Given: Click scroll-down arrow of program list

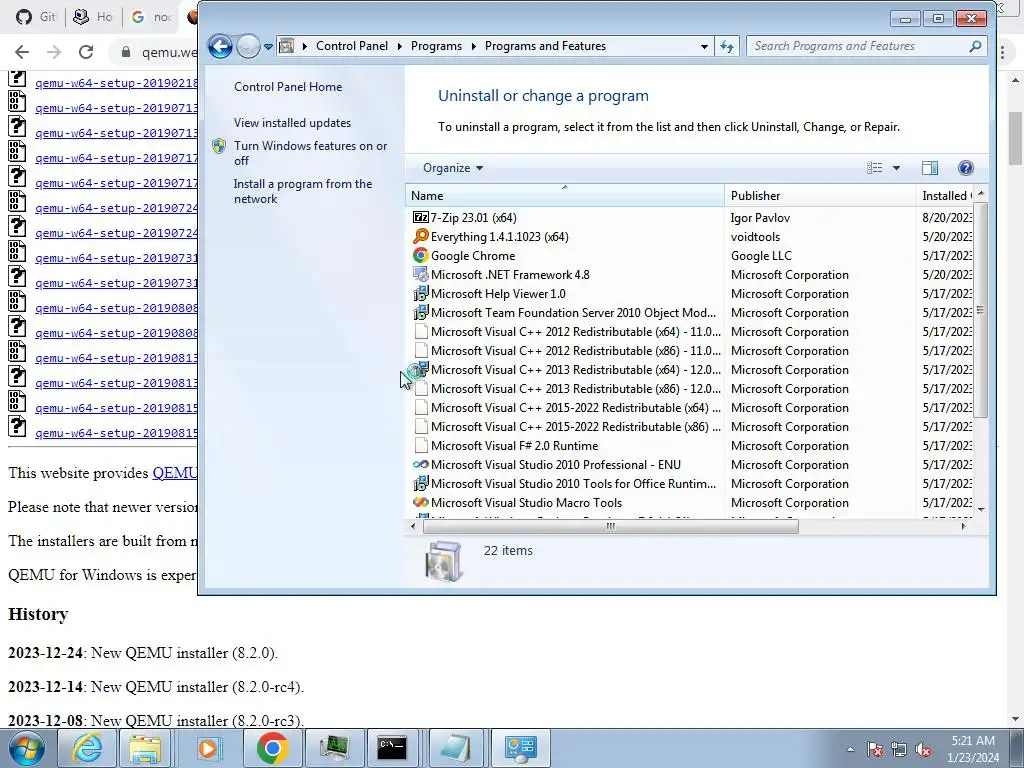Looking at the screenshot, I should pyautogui.click(x=980, y=509).
